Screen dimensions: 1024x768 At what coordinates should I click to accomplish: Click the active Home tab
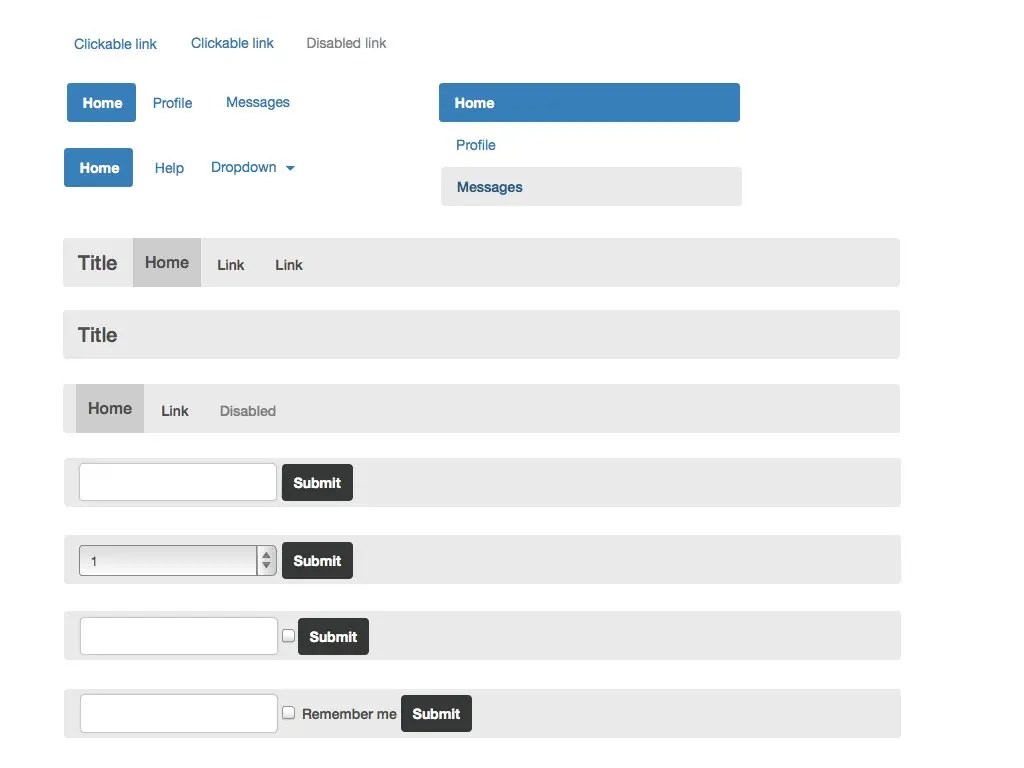(101, 102)
